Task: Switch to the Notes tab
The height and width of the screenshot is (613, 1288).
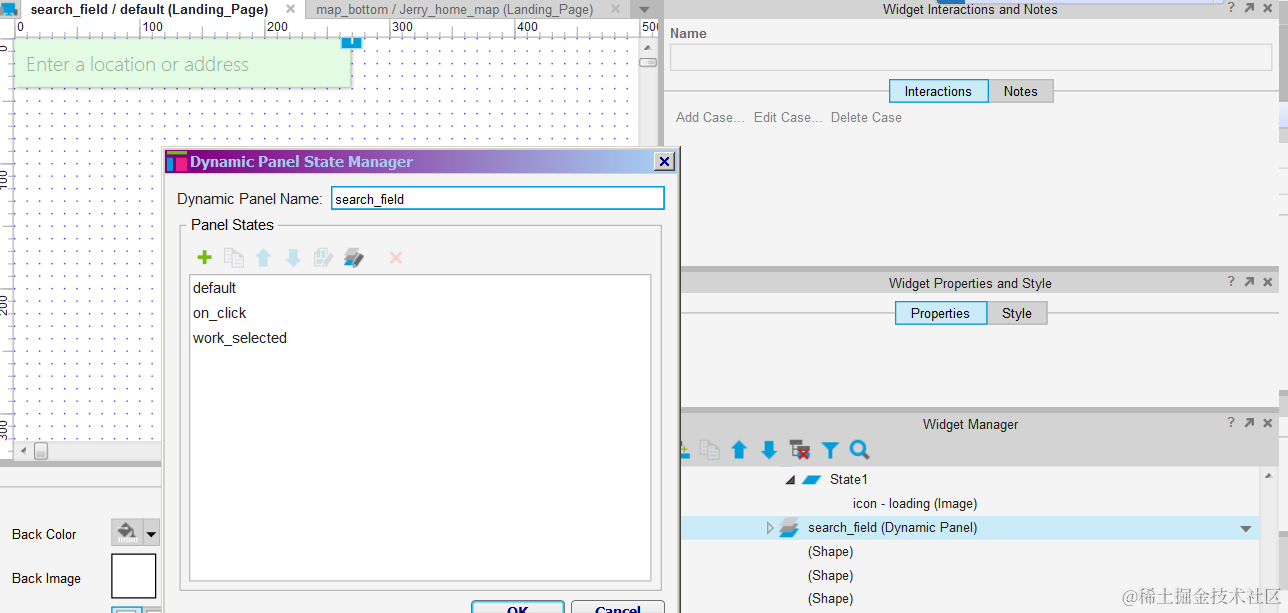Action: click(1019, 91)
